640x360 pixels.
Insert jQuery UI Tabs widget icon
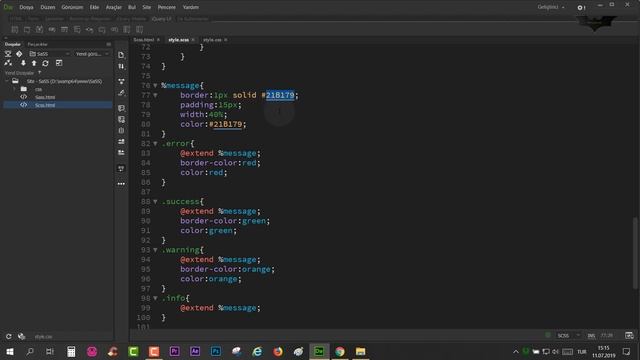tap(27, 29)
